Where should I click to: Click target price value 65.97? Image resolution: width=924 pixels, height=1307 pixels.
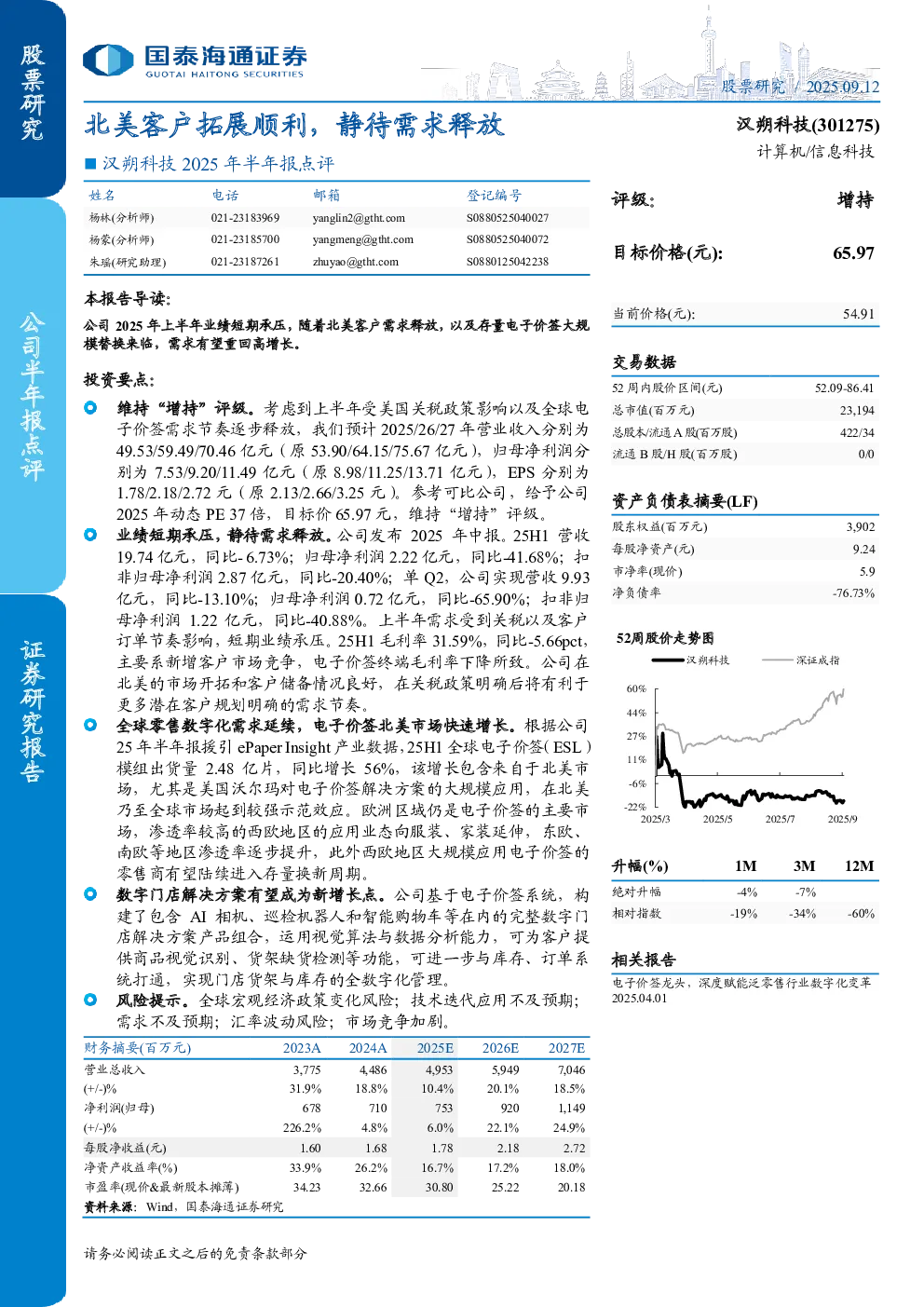[x=853, y=252]
